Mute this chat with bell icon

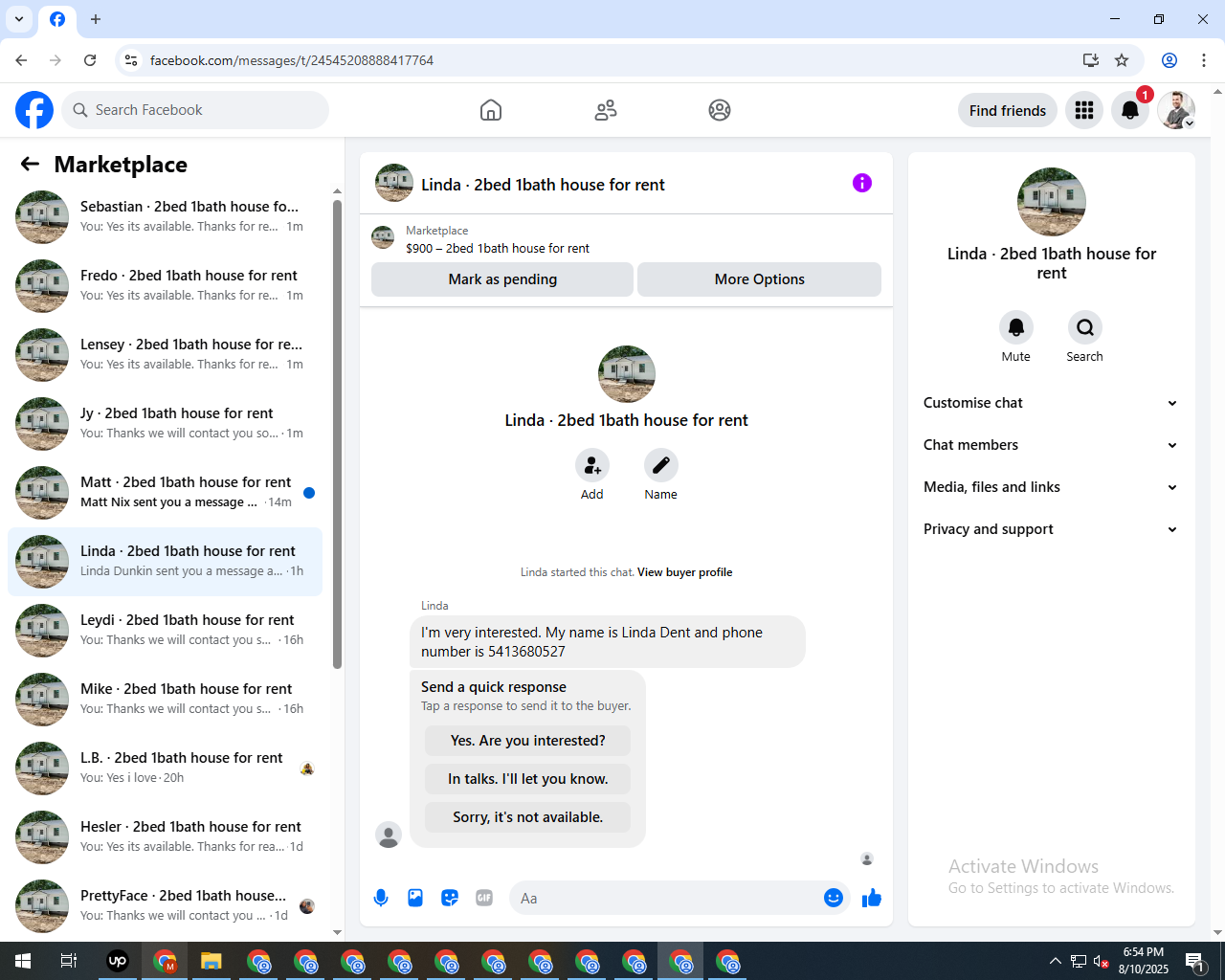pyautogui.click(x=1016, y=327)
